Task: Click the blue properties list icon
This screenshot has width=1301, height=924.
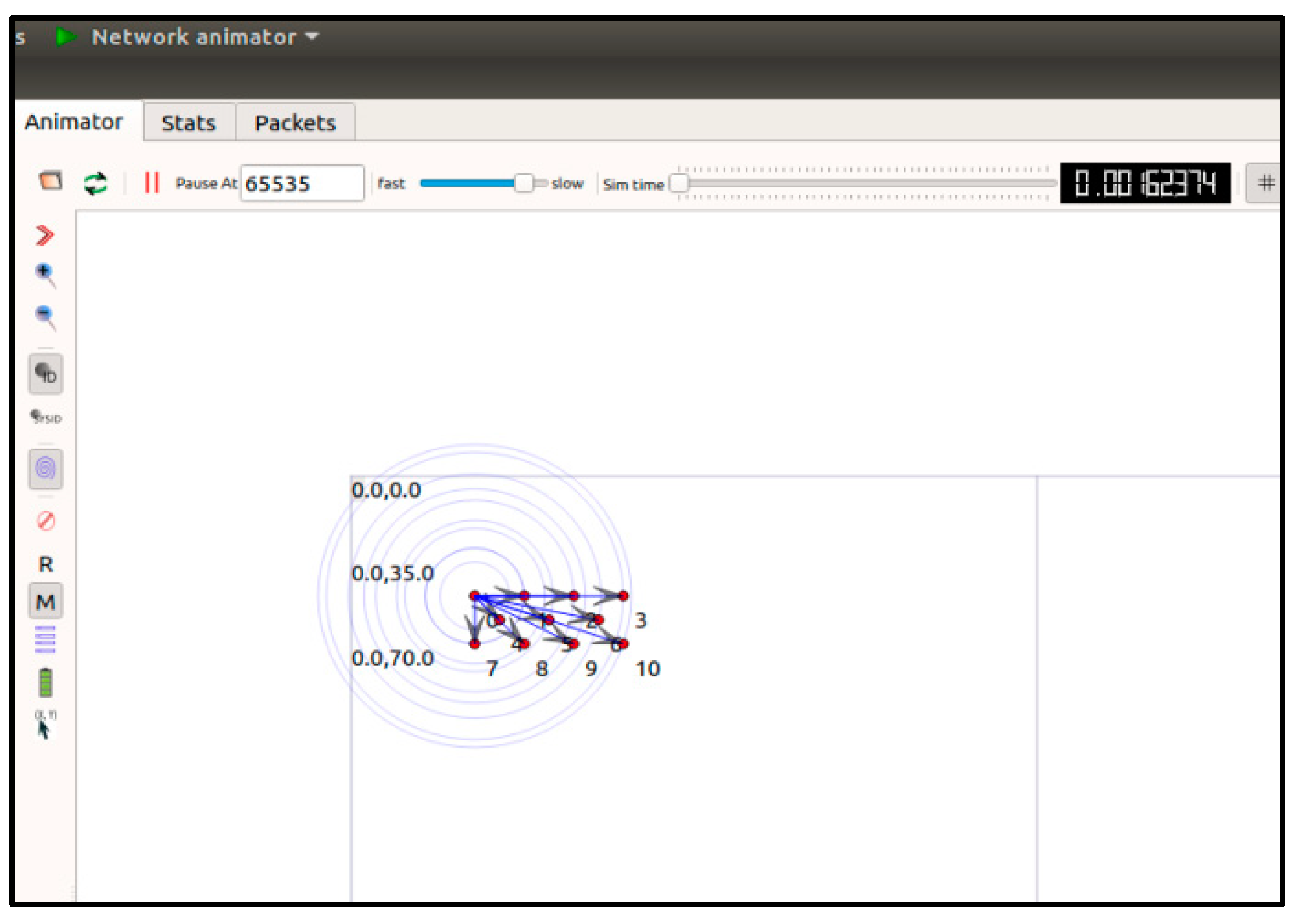Action: (x=46, y=640)
